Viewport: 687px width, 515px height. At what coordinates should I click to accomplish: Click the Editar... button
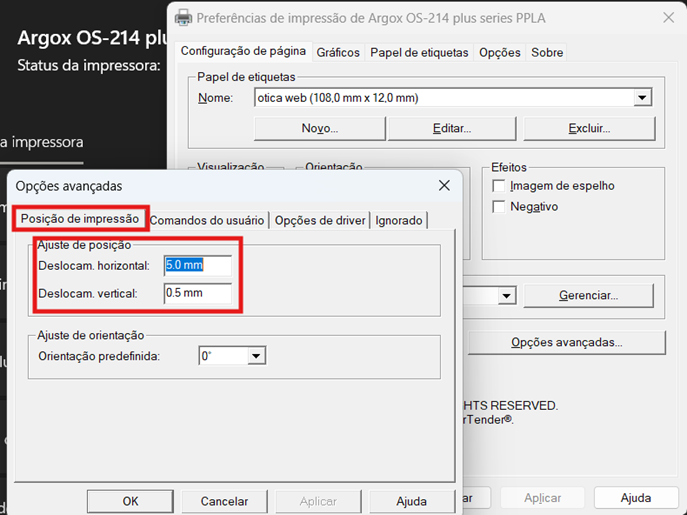452,128
